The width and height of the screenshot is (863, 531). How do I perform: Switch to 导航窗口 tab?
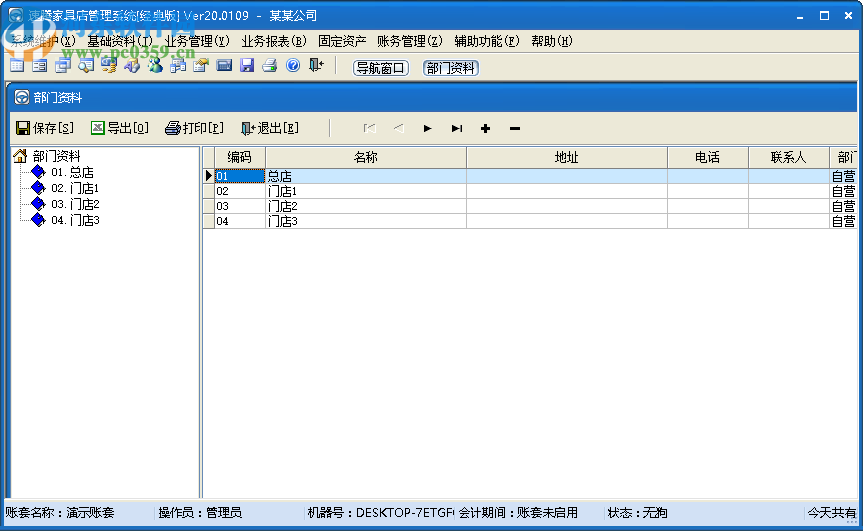(381, 68)
